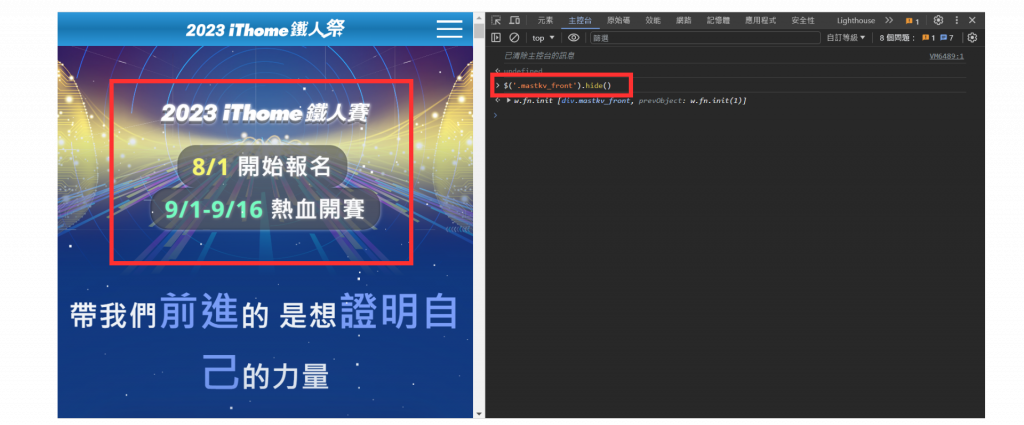Open the hamburger menu on iThome page
The width and height of the screenshot is (1024, 425).
449,29
